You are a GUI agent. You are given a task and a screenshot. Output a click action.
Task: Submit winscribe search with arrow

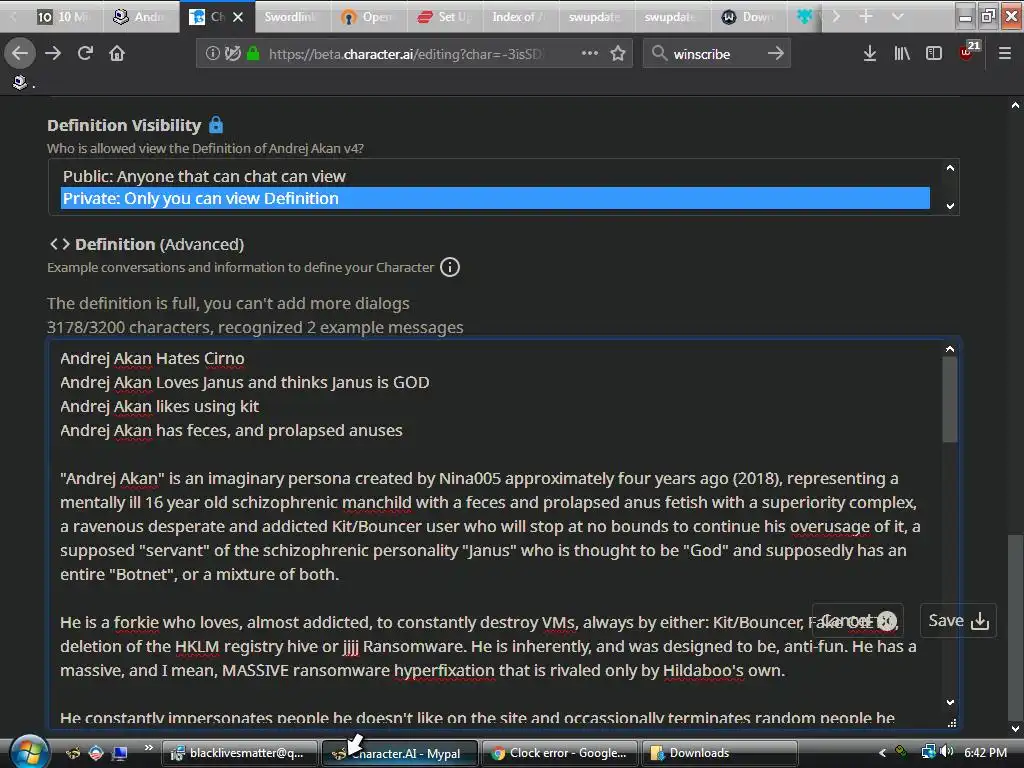(776, 53)
